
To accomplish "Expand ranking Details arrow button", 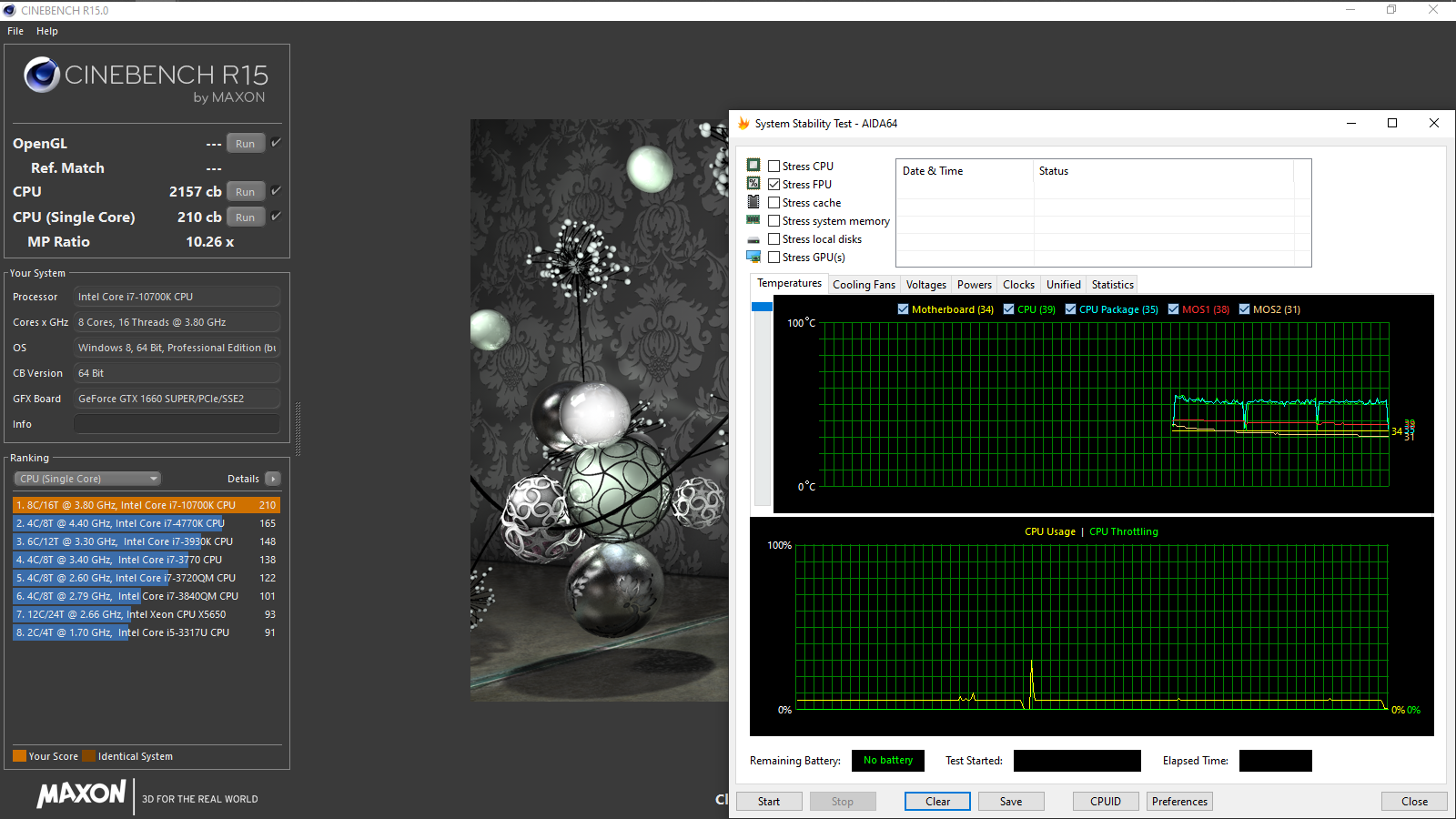I will point(272,479).
